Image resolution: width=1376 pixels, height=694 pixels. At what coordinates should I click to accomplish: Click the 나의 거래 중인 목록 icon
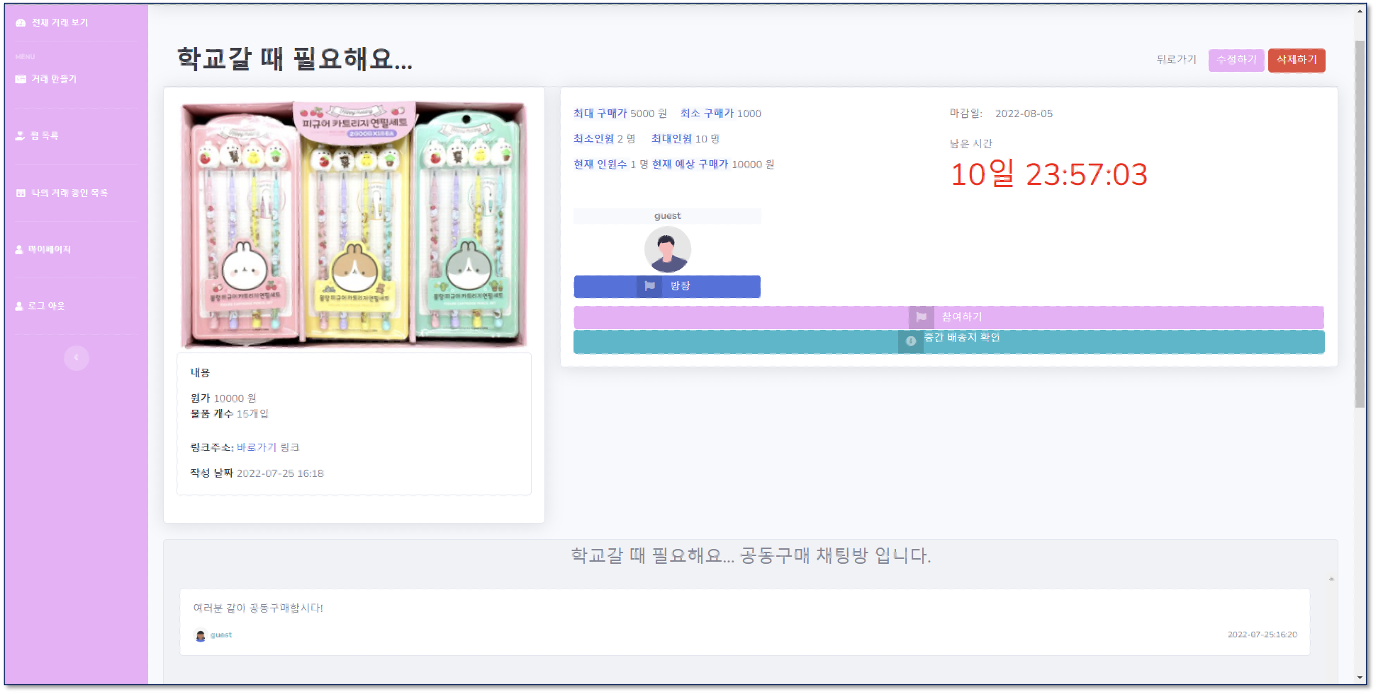click(21, 193)
